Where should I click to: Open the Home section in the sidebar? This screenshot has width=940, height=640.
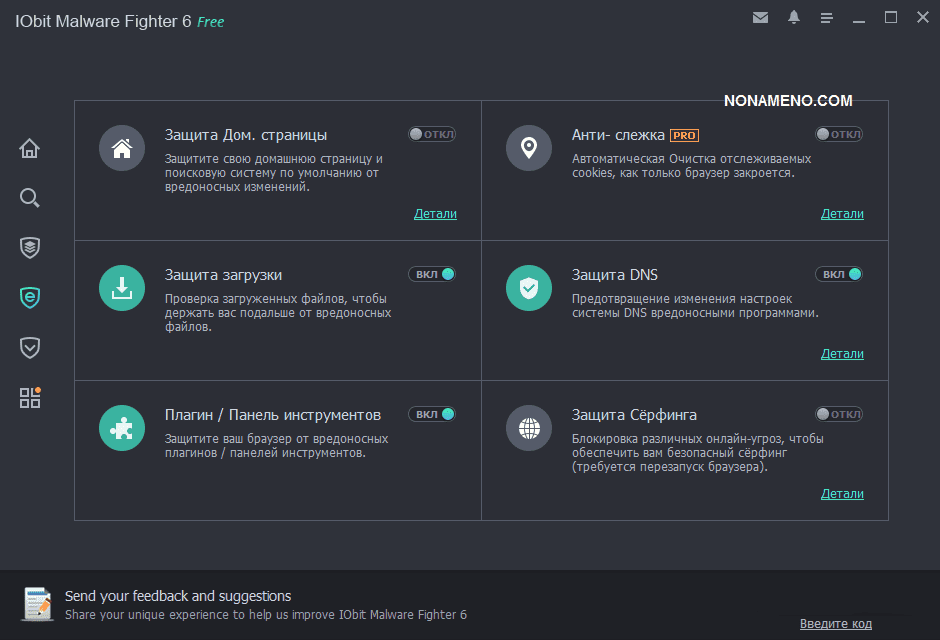(30, 149)
